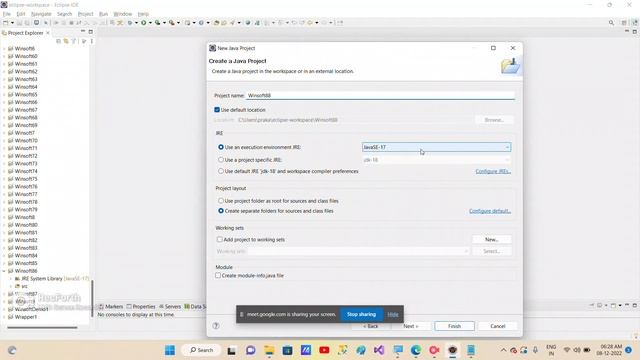
Task: Click the Project Explorer vertical scrollbar
Action: [93, 298]
